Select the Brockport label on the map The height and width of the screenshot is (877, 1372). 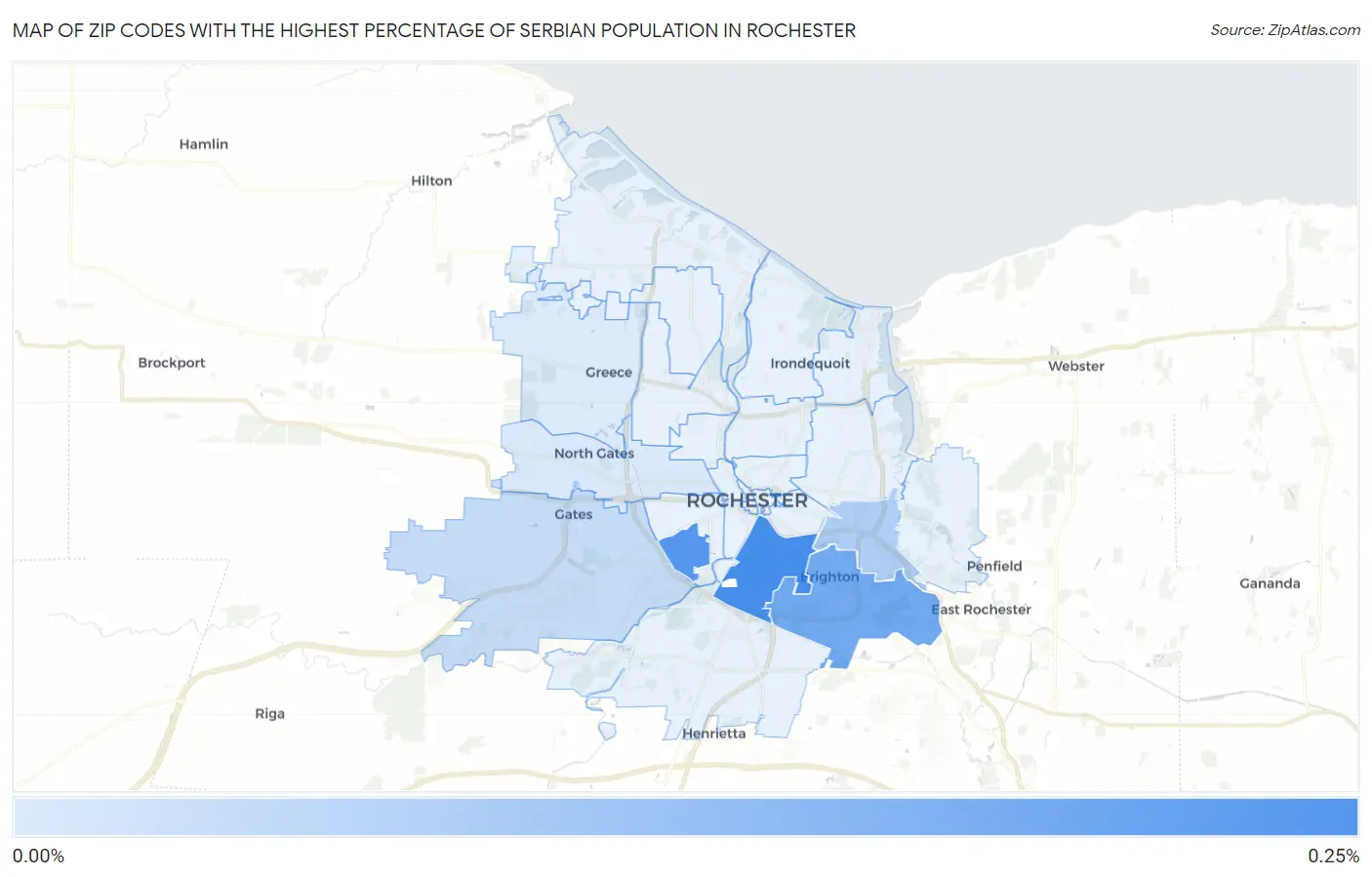(172, 363)
